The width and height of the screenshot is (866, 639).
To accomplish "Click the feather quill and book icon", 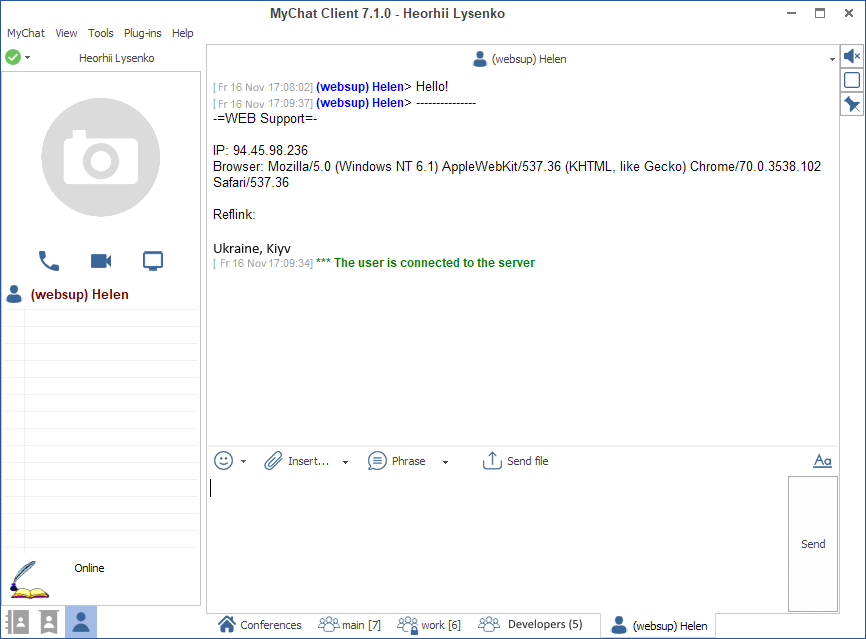I will tap(29, 579).
